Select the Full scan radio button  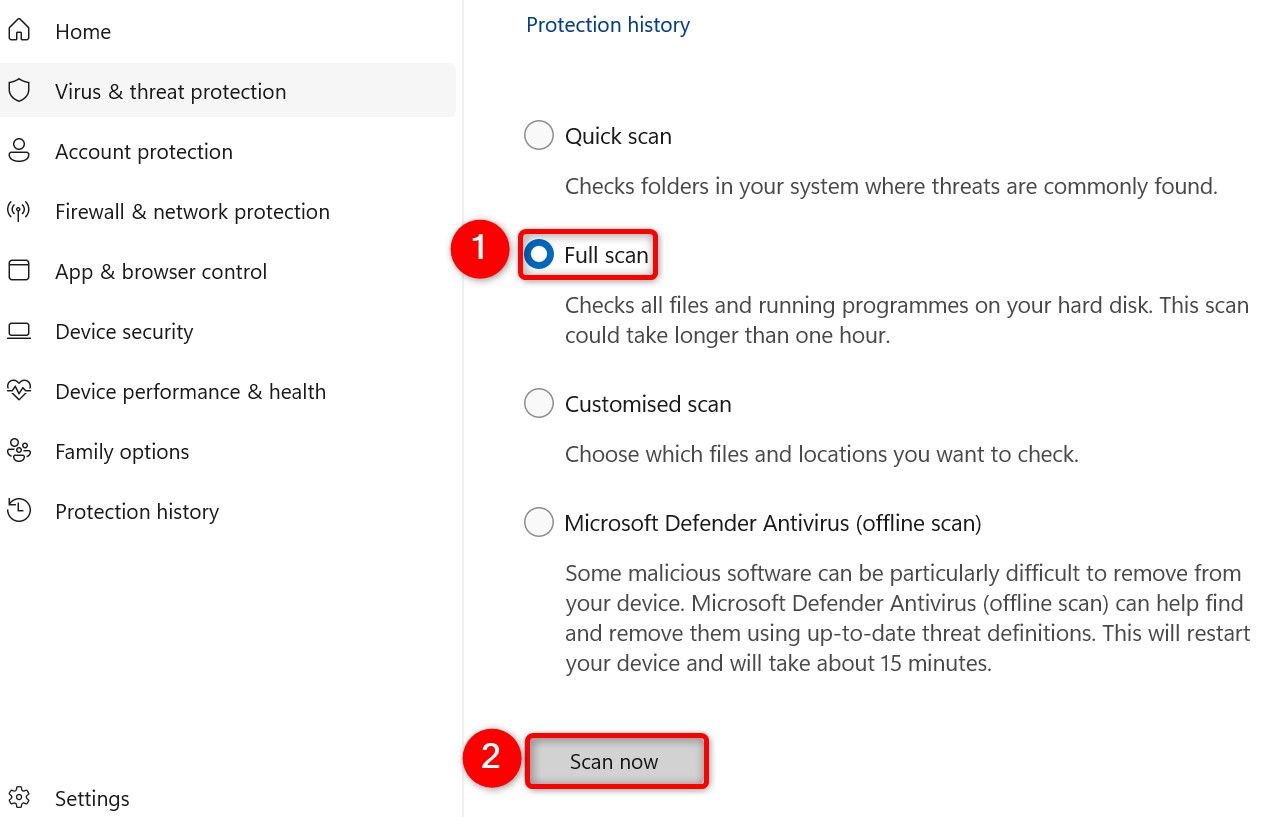[539, 254]
